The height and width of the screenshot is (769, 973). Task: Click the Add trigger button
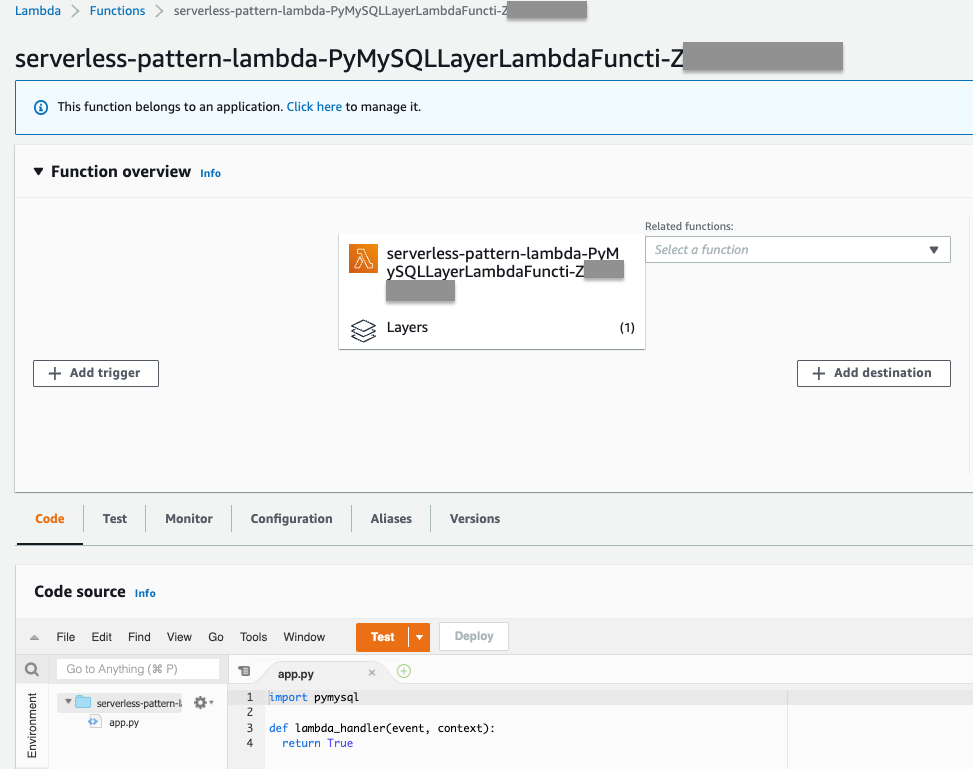tap(96, 373)
